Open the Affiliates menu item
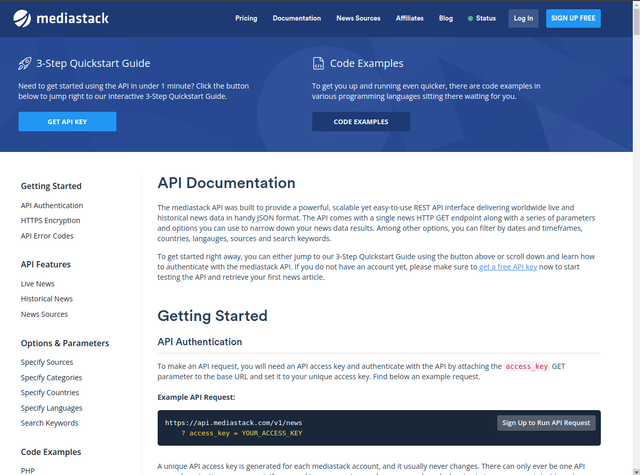Image resolution: width=640 pixels, height=475 pixels. [409, 18]
